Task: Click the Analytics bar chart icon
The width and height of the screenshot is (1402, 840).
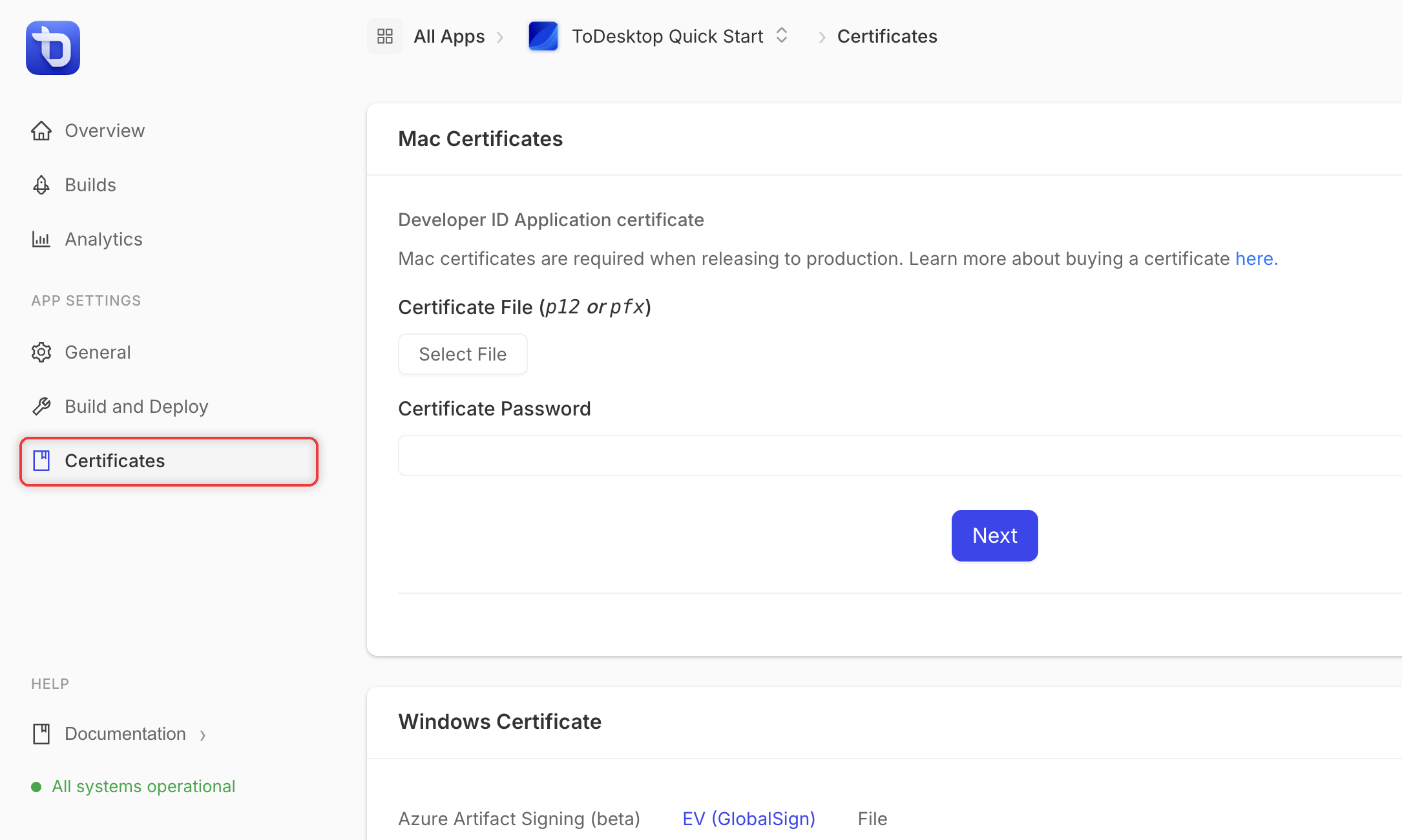Action: click(x=41, y=239)
